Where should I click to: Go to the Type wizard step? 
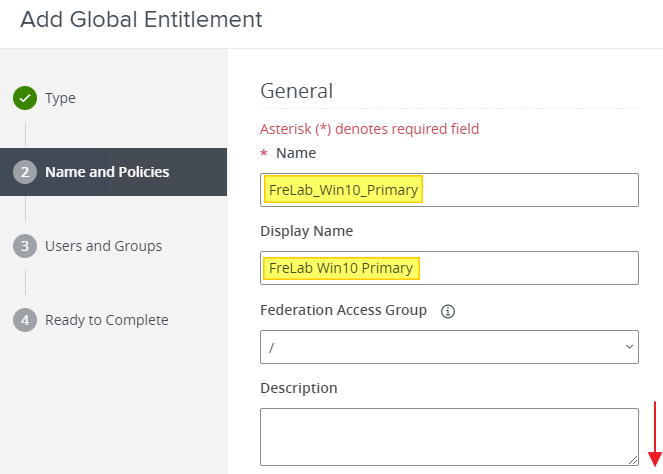60,98
